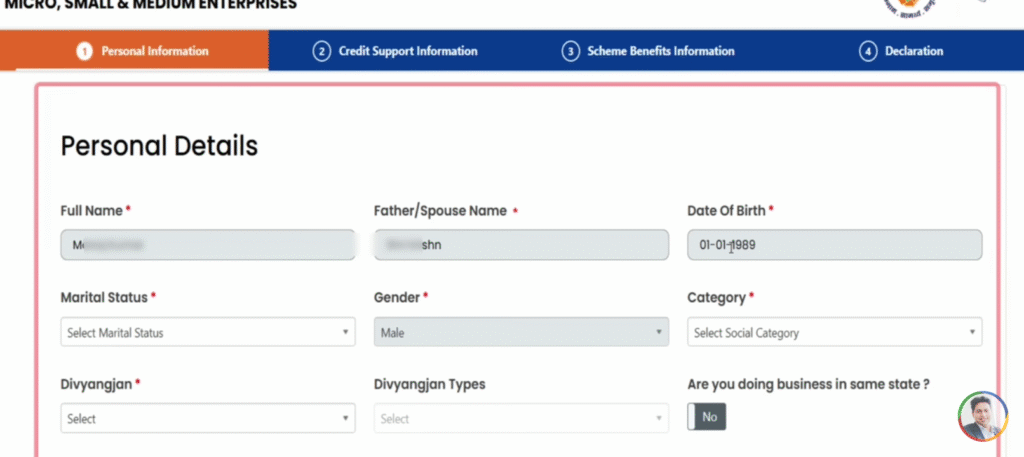Click the presenter avatar picture
Viewport: 1024px width, 457px height.
[x=983, y=416]
